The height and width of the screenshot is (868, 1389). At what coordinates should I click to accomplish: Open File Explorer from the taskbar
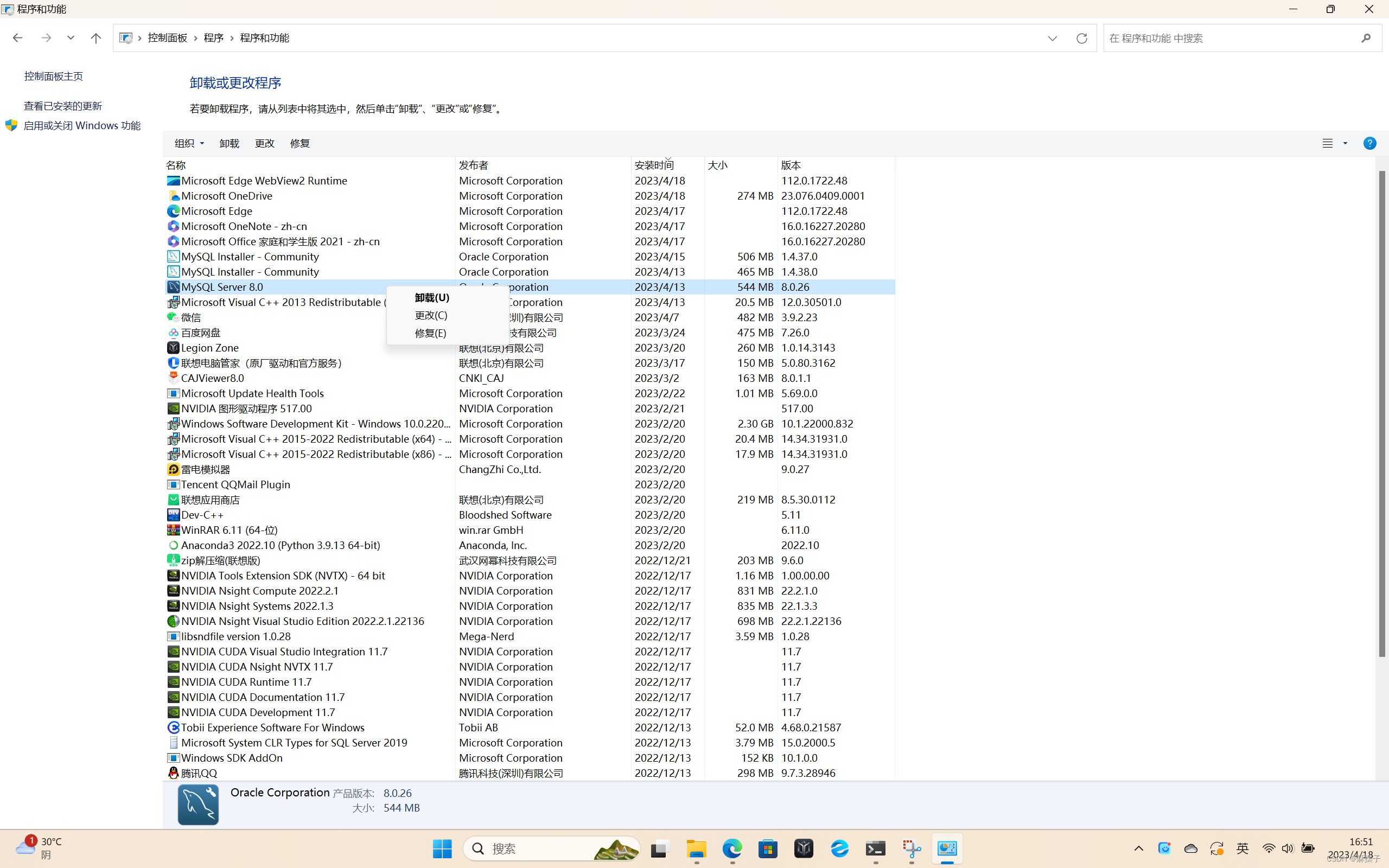pos(696,848)
